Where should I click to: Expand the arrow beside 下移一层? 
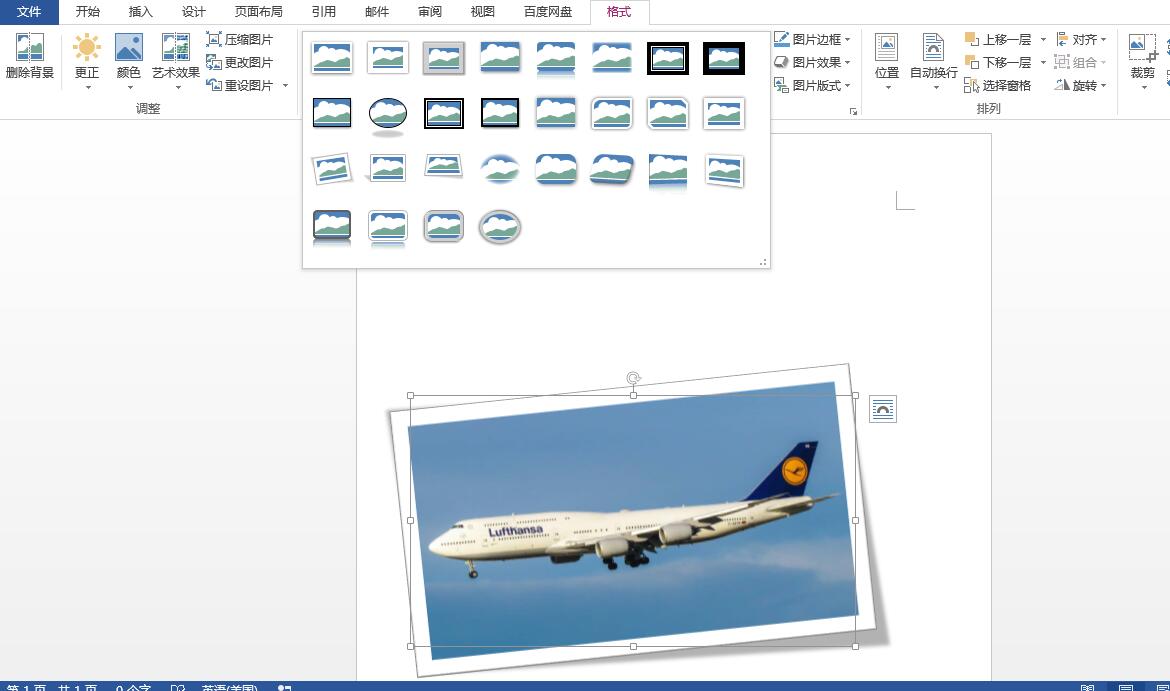1043,63
